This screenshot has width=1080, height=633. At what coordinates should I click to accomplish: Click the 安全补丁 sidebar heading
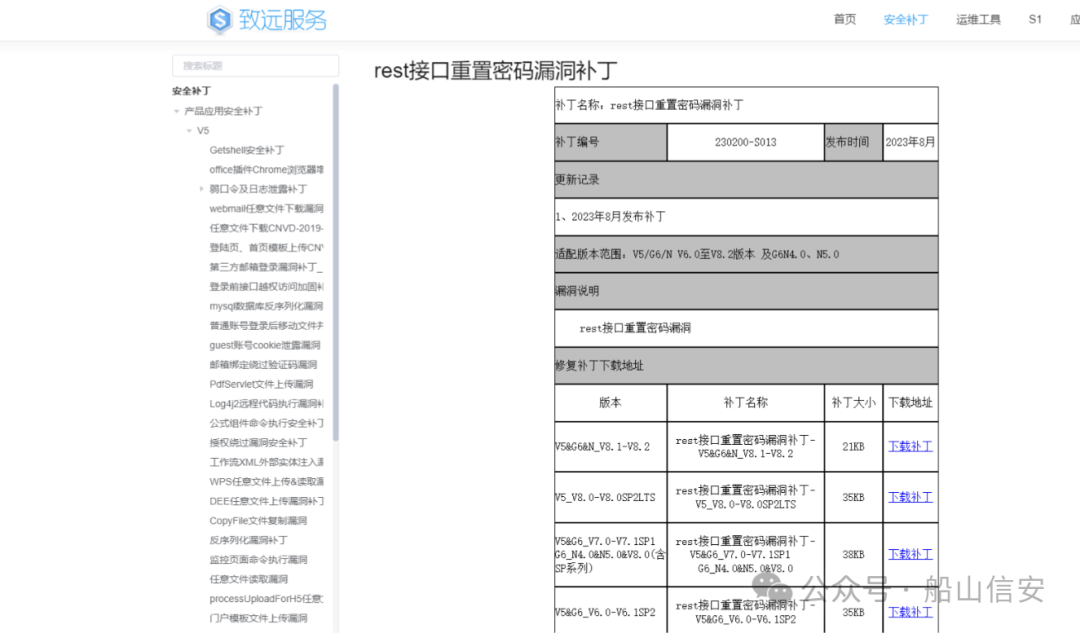point(191,91)
